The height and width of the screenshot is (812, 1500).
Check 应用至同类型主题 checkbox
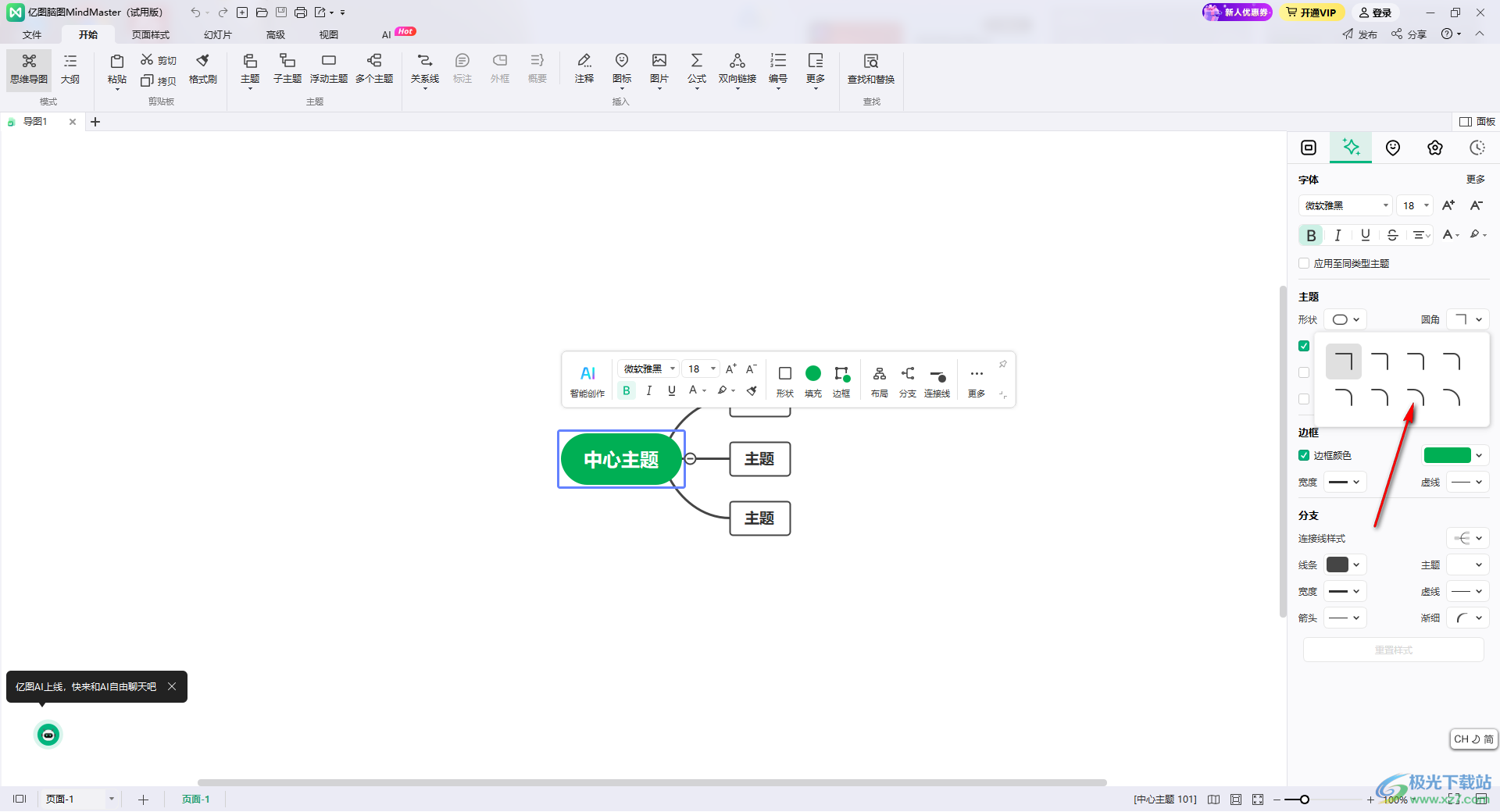(x=1304, y=263)
